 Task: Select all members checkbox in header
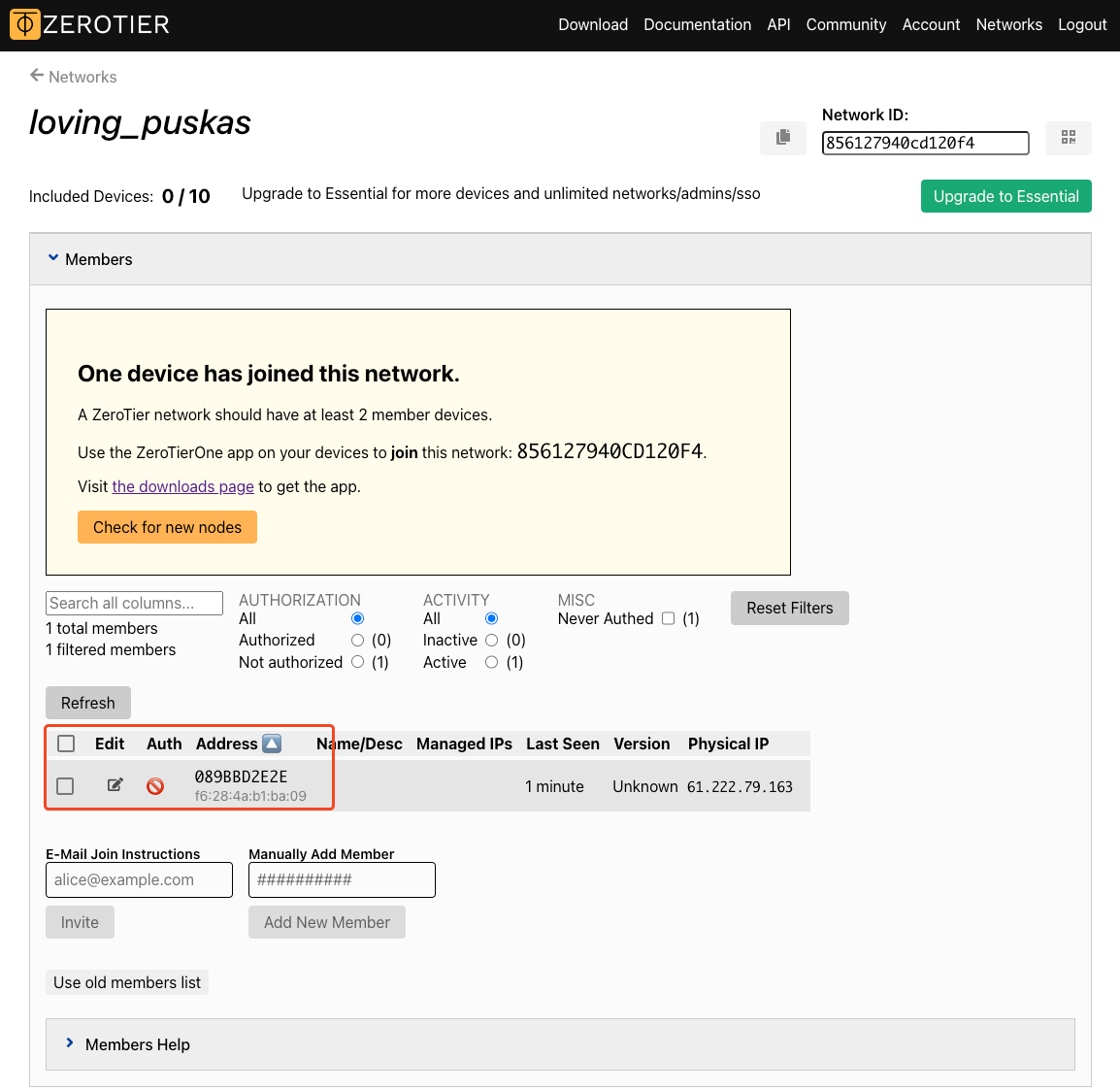[66, 744]
